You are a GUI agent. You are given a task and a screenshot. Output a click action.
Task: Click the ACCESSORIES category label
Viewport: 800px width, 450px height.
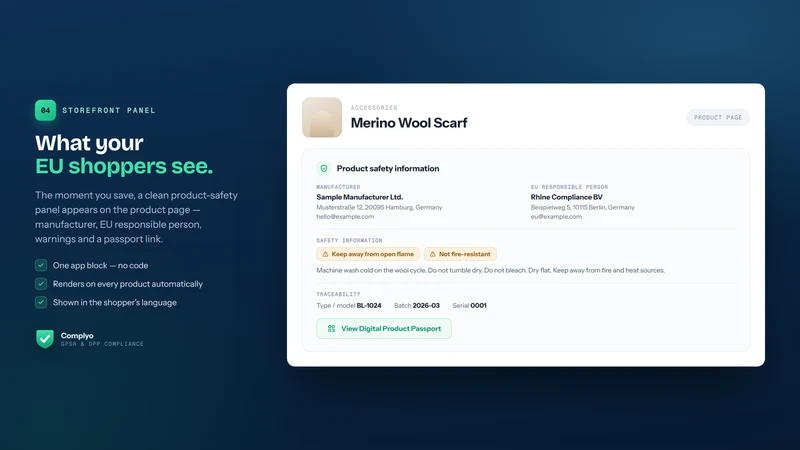(374, 108)
